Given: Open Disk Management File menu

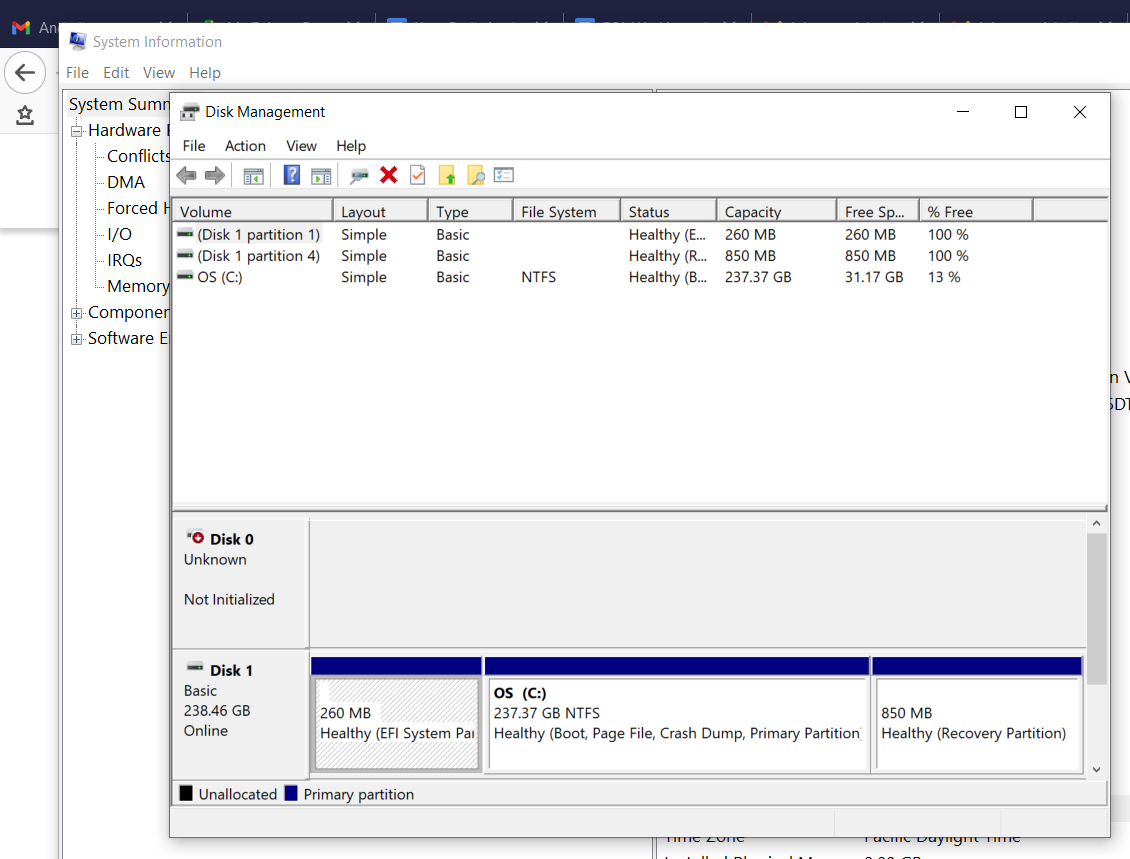Looking at the screenshot, I should click(x=194, y=146).
